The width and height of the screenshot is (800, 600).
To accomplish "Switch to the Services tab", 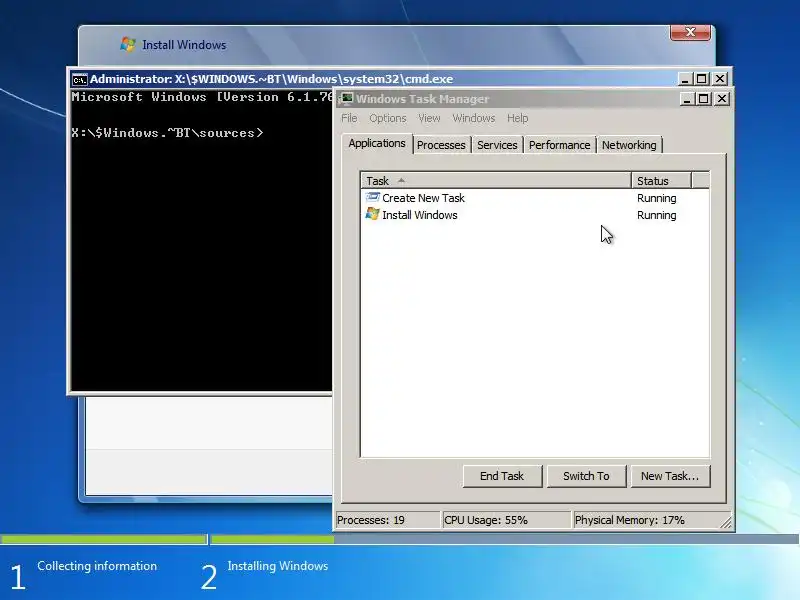I will click(x=497, y=145).
